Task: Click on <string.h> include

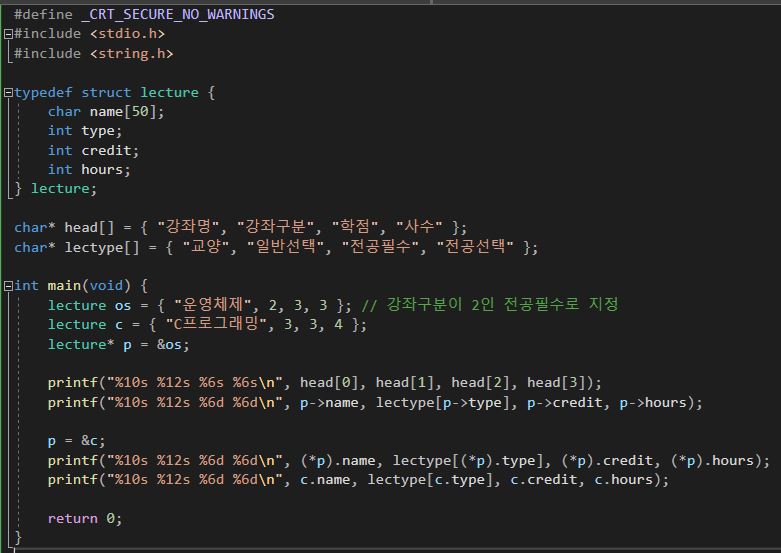Action: pos(131,53)
